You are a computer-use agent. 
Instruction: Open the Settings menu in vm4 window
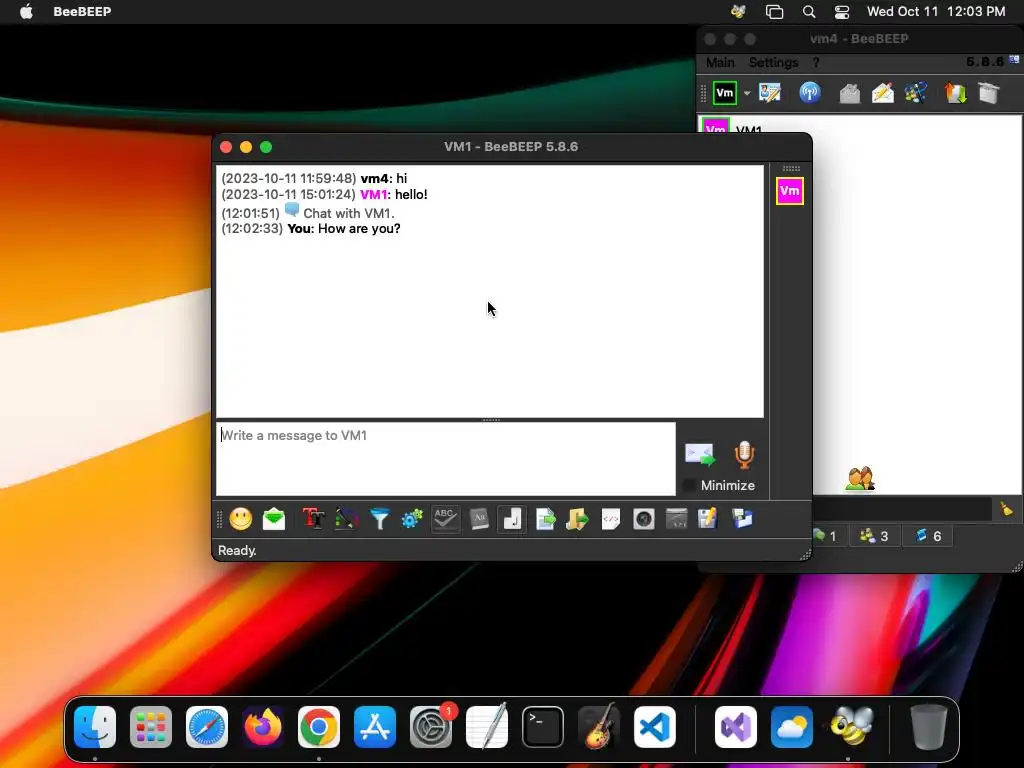point(773,62)
